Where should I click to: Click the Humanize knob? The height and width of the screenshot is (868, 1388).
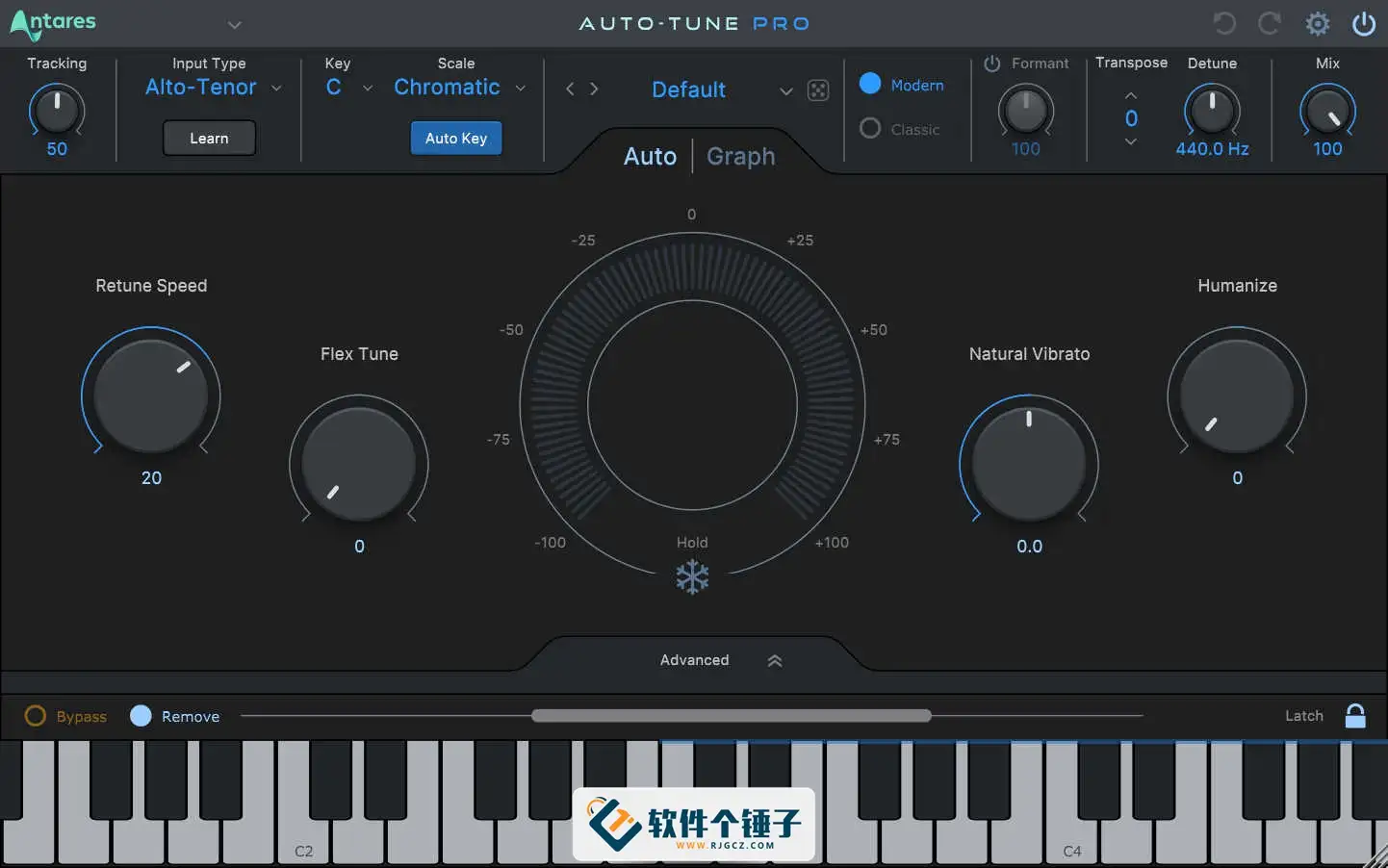pos(1237,396)
